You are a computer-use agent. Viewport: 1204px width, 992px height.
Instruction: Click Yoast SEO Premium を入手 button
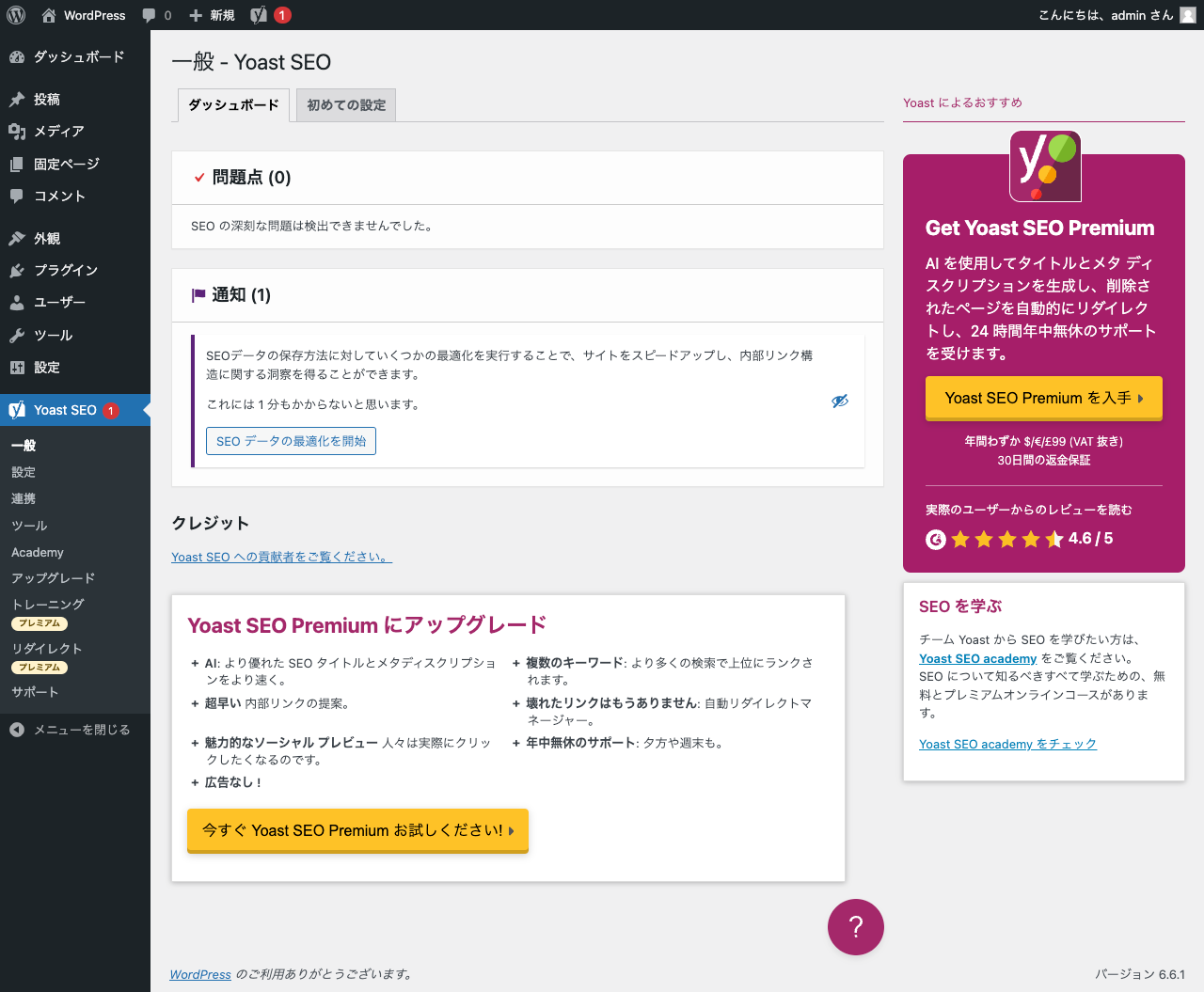click(x=1044, y=398)
